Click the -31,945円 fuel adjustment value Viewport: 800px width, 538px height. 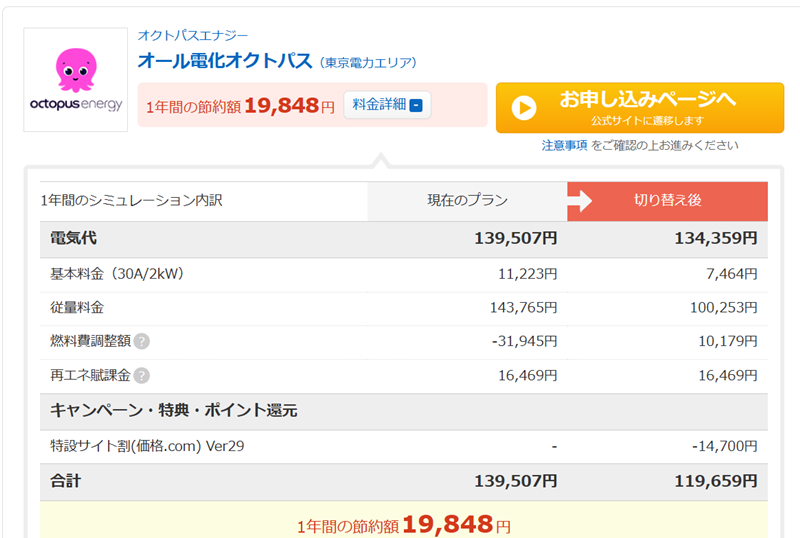[x=524, y=341]
